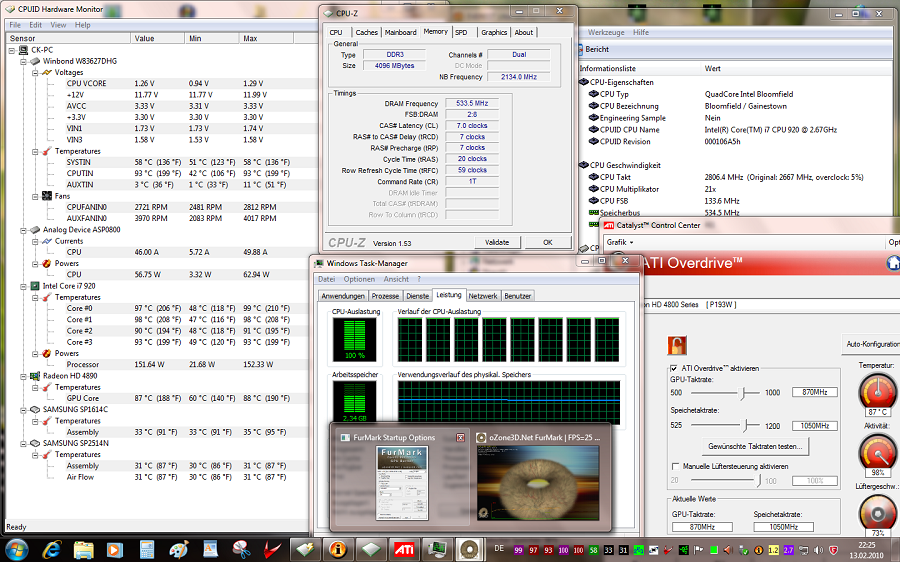Click the unlock padlock icon in Overdrive

click(677, 345)
